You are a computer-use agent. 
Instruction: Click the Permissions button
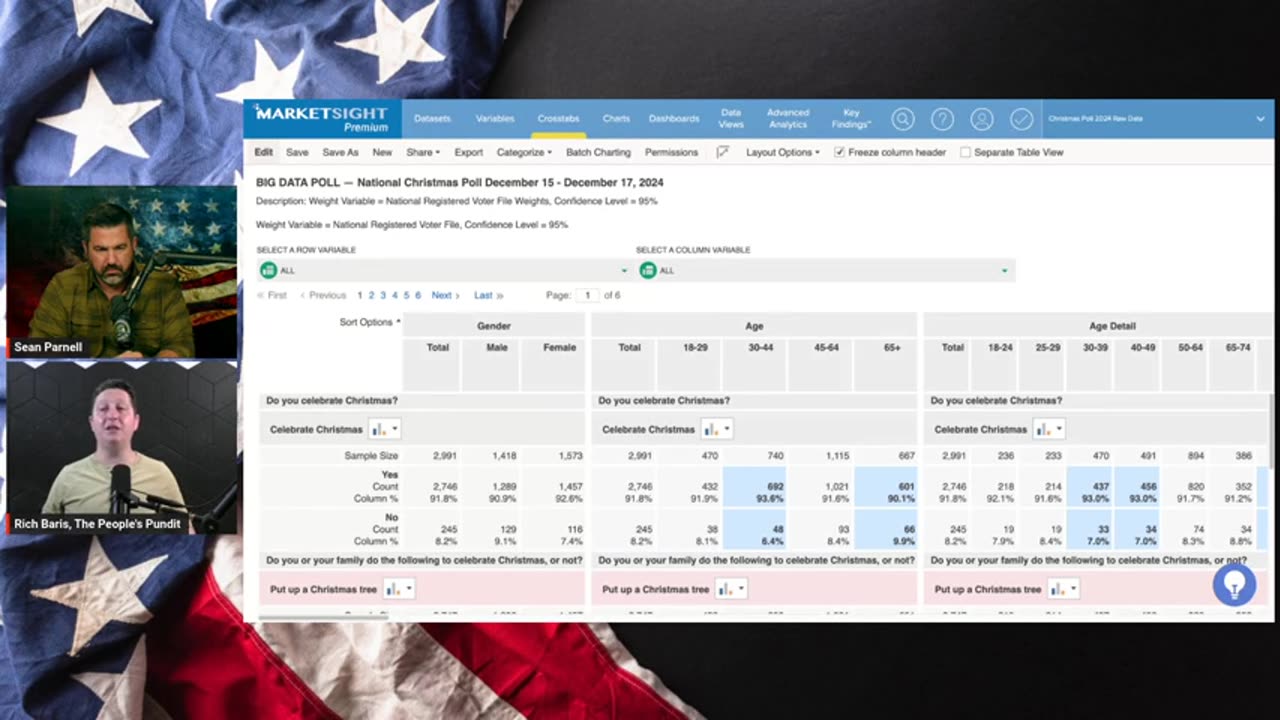click(x=671, y=152)
